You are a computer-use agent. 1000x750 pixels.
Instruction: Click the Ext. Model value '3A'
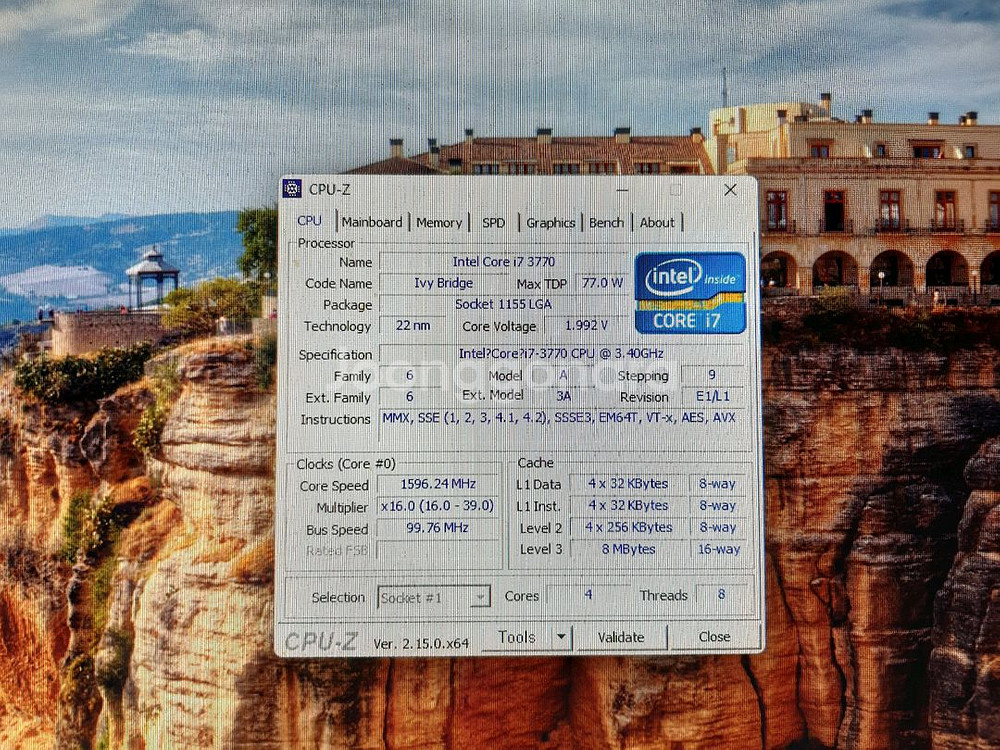[x=563, y=396]
